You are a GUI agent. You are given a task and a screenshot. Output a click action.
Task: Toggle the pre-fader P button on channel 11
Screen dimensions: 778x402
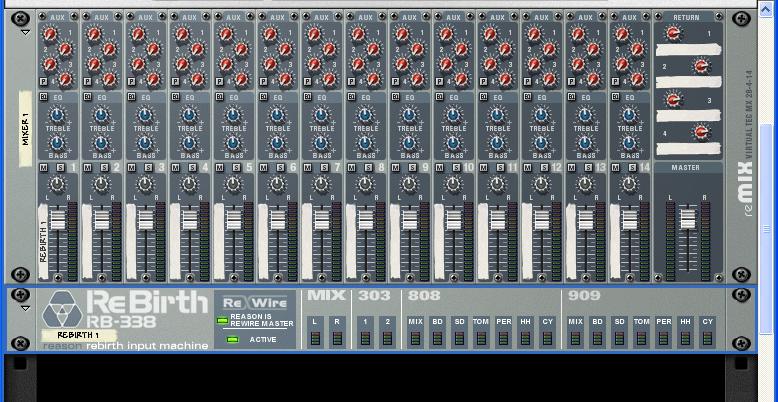483,81
